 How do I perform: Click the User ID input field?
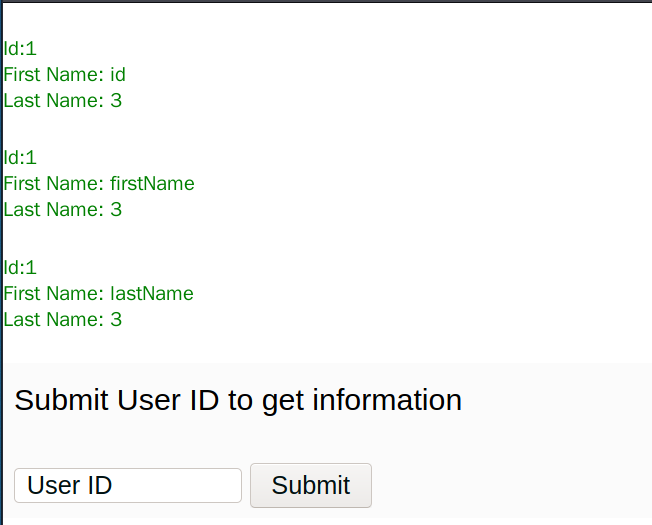(x=128, y=485)
